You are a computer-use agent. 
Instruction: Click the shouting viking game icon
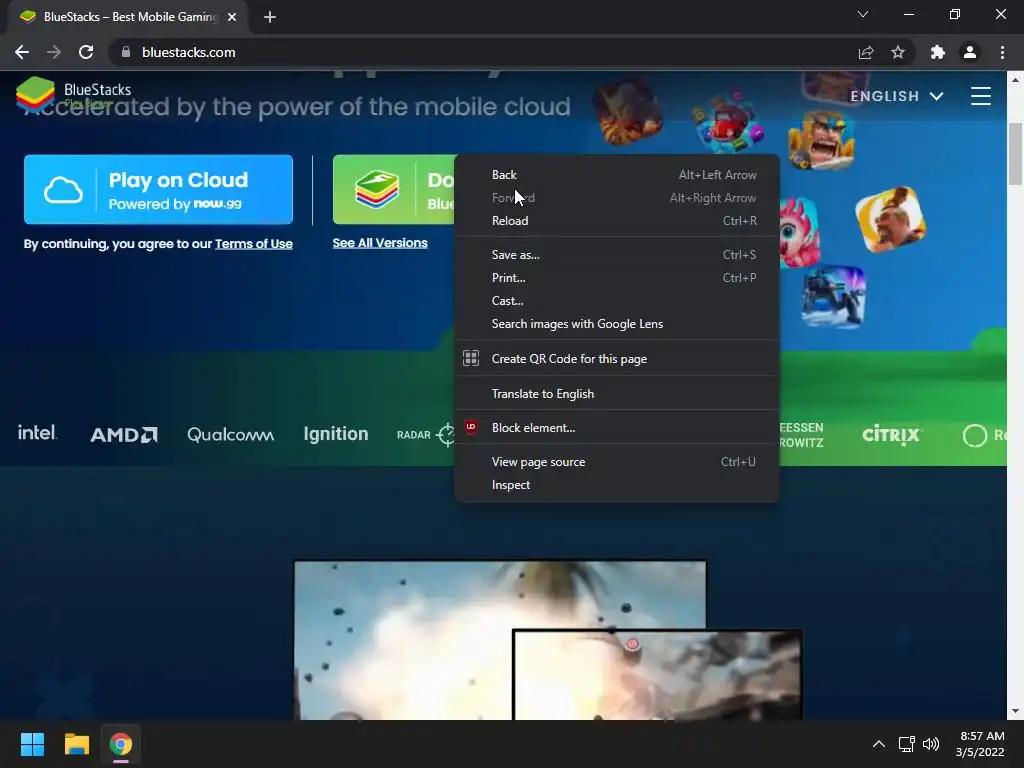822,139
